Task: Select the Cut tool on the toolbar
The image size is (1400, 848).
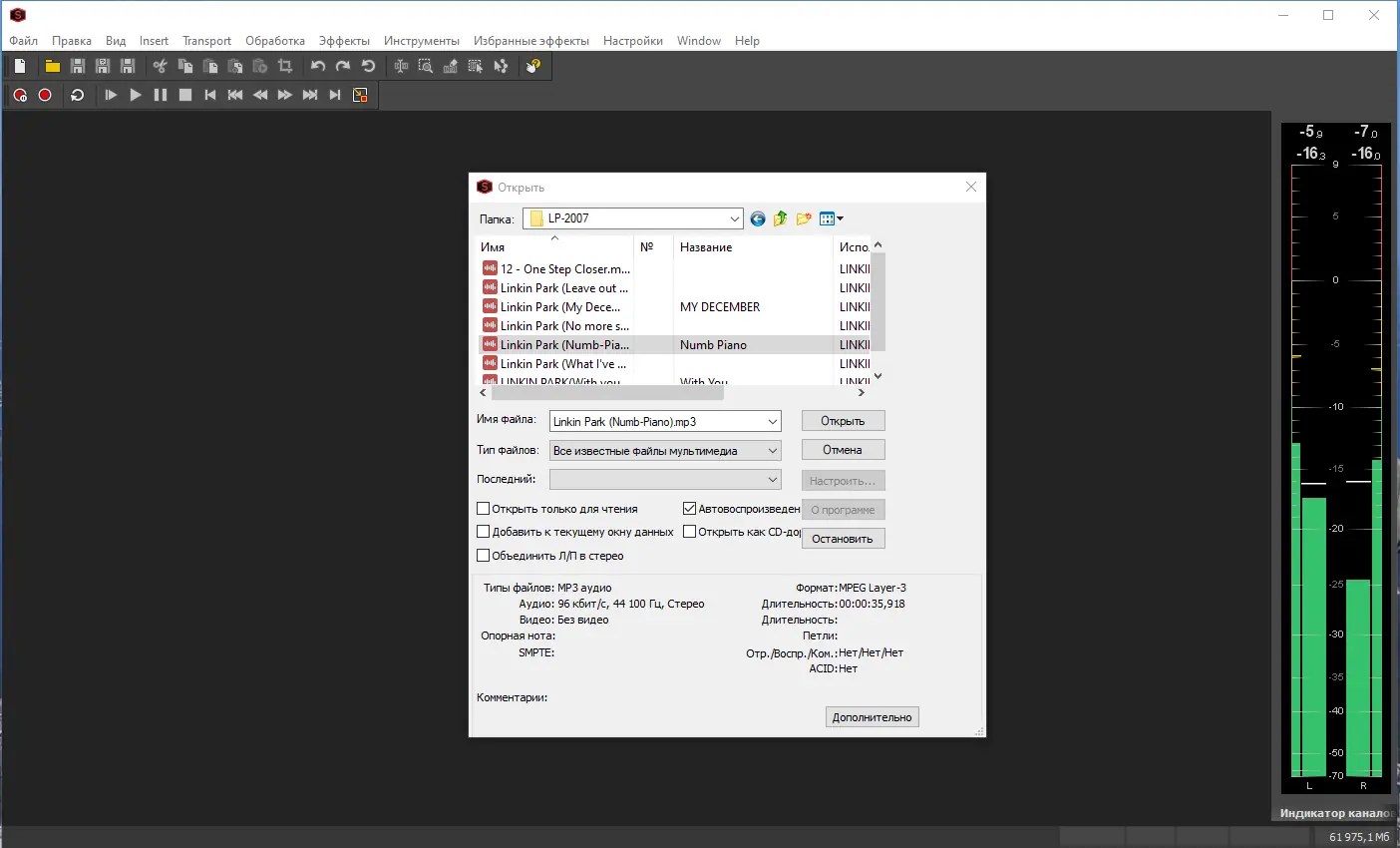Action: tap(160, 66)
